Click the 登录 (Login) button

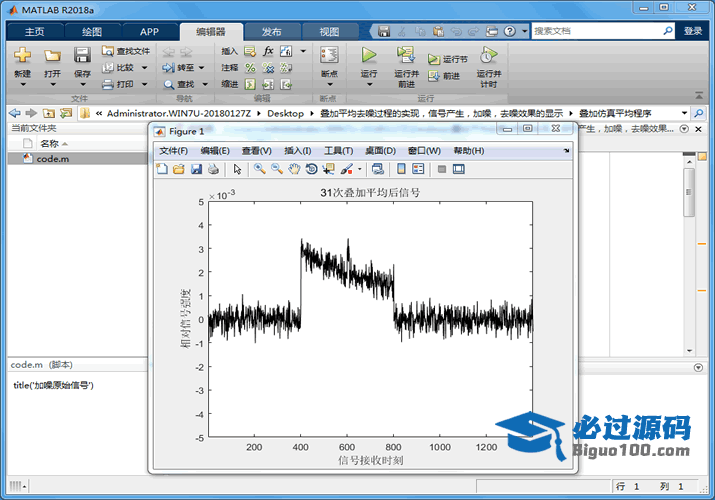click(693, 31)
